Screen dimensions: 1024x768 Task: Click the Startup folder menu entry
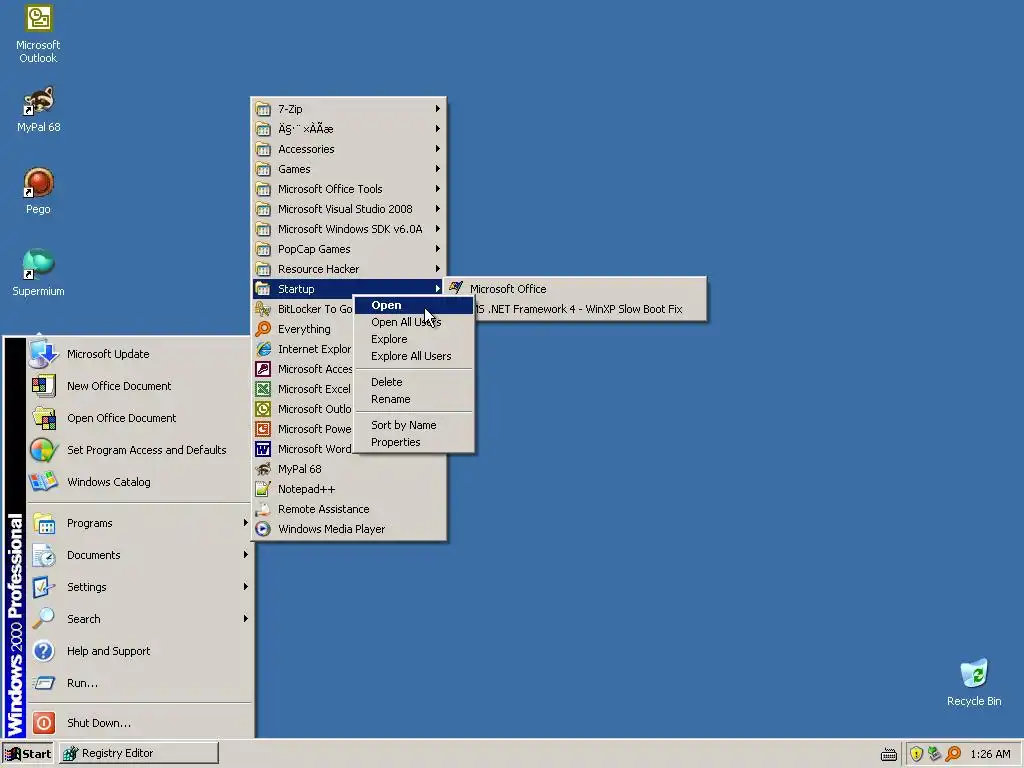click(349, 289)
